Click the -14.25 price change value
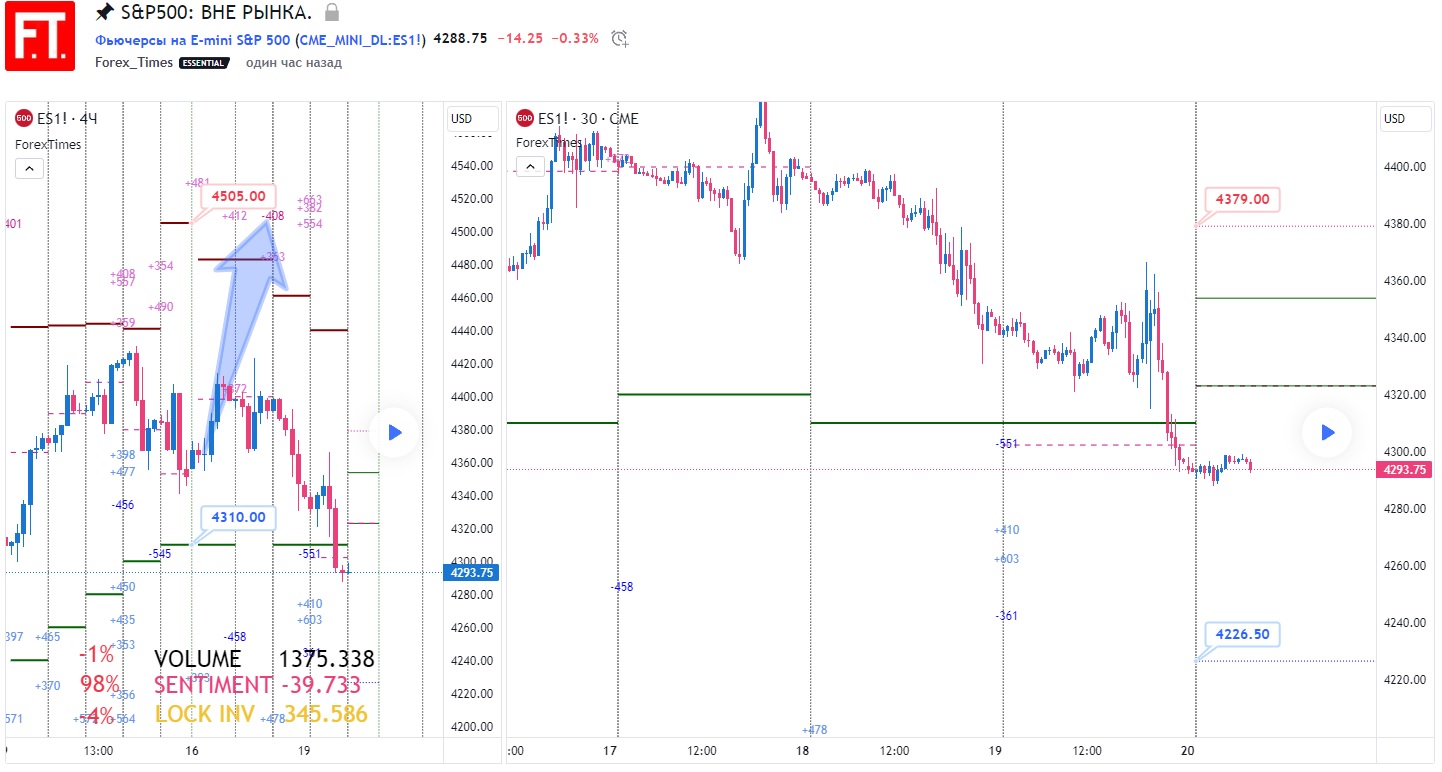Image resolution: width=1442 pixels, height=772 pixels. pyautogui.click(x=520, y=39)
